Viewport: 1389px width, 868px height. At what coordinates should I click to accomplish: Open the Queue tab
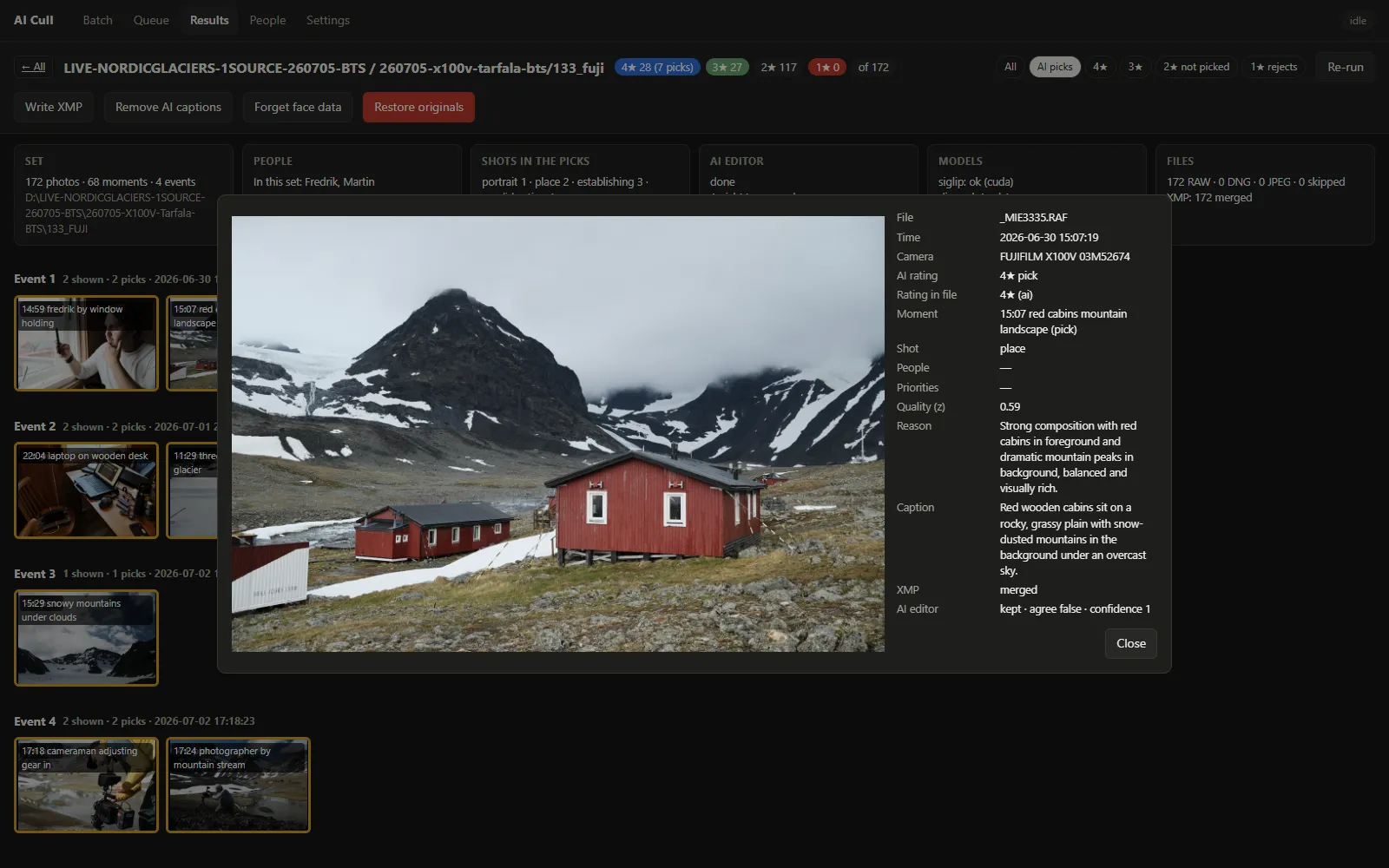151,20
